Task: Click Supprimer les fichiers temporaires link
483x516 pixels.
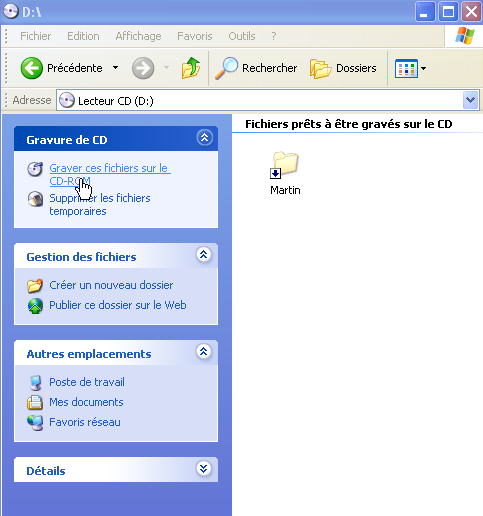Action: pyautogui.click(x=100, y=204)
